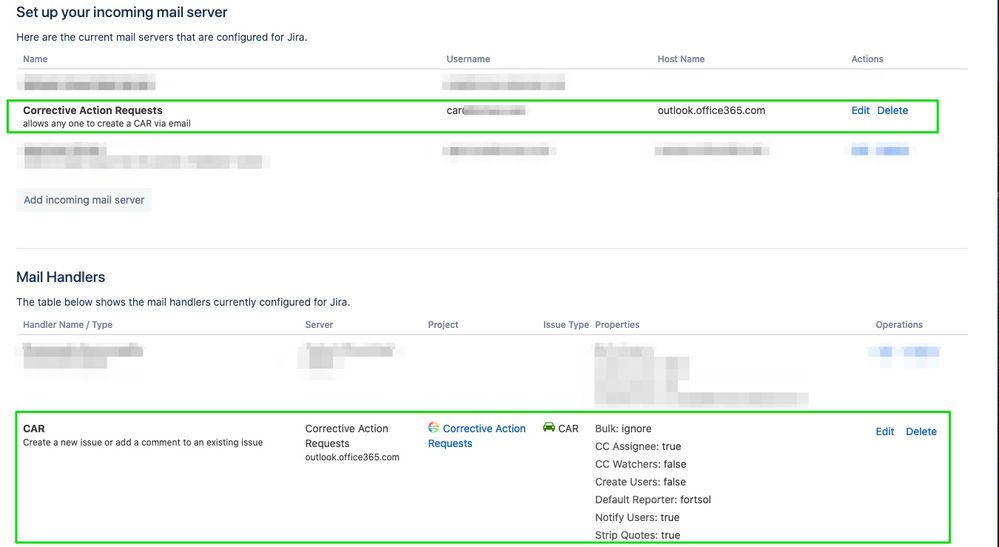Click handler server cell 'Corrective Action Requests outlook.office365.com'

click(x=352, y=443)
